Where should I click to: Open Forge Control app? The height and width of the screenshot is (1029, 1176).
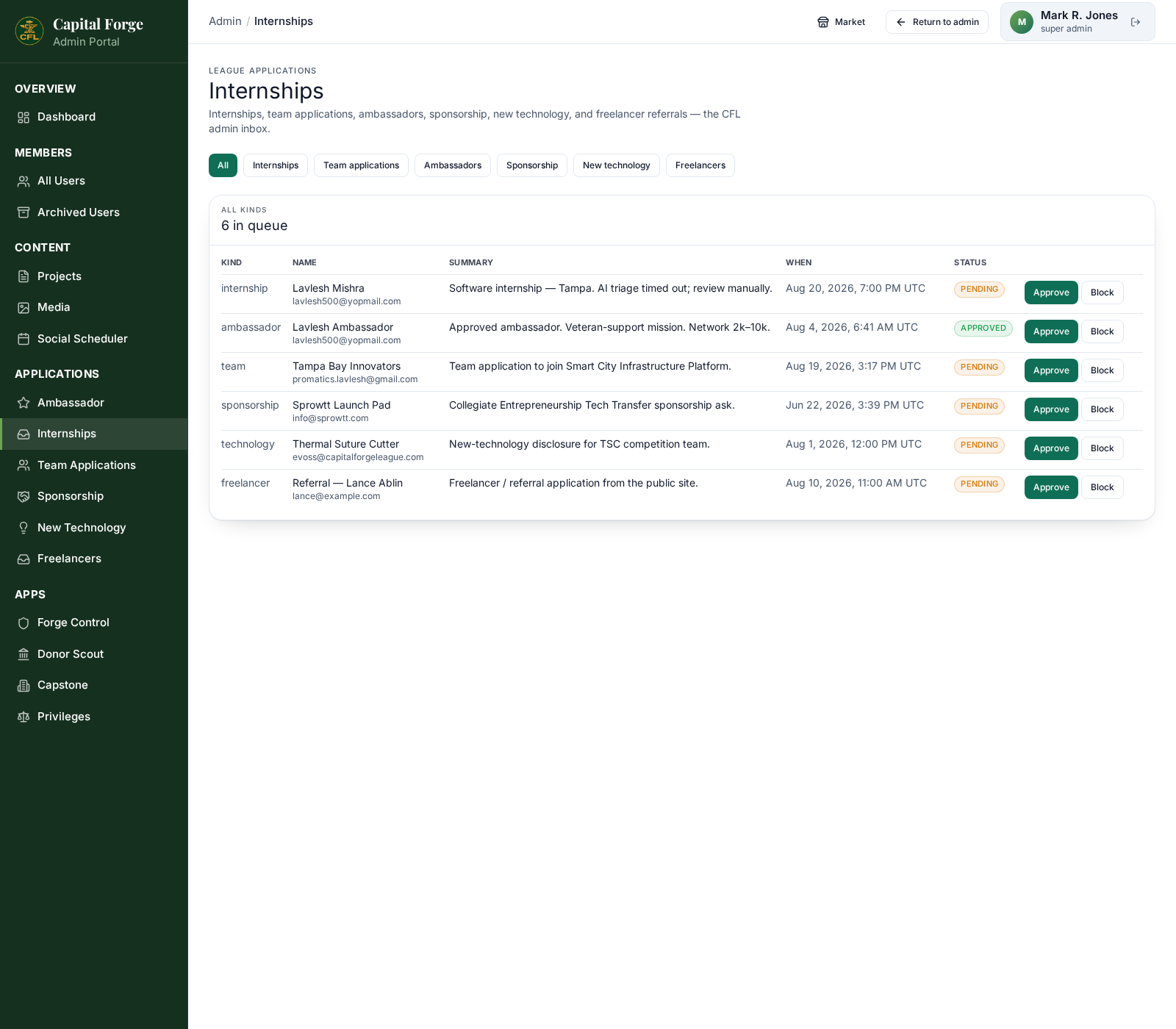point(94,623)
